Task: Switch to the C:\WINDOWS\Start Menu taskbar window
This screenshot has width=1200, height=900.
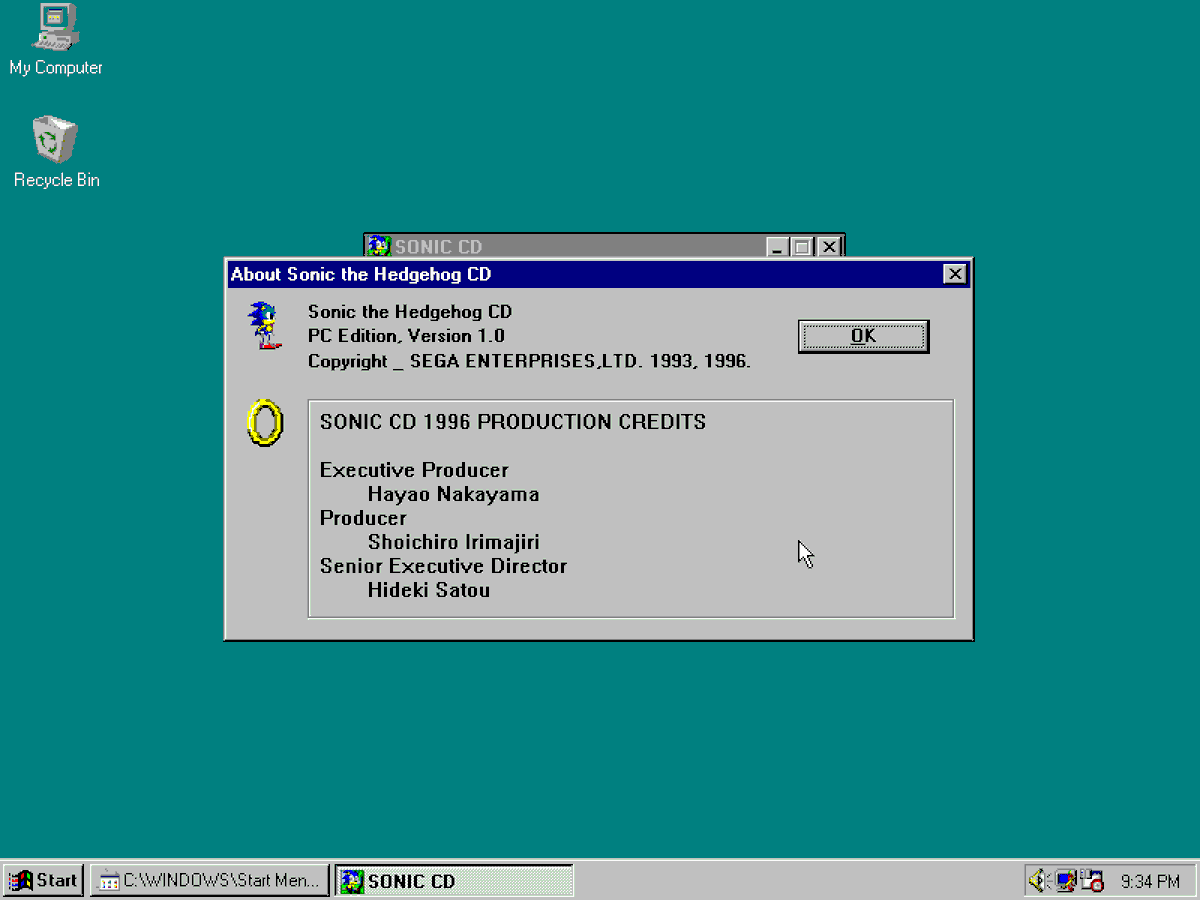Action: click(210, 880)
